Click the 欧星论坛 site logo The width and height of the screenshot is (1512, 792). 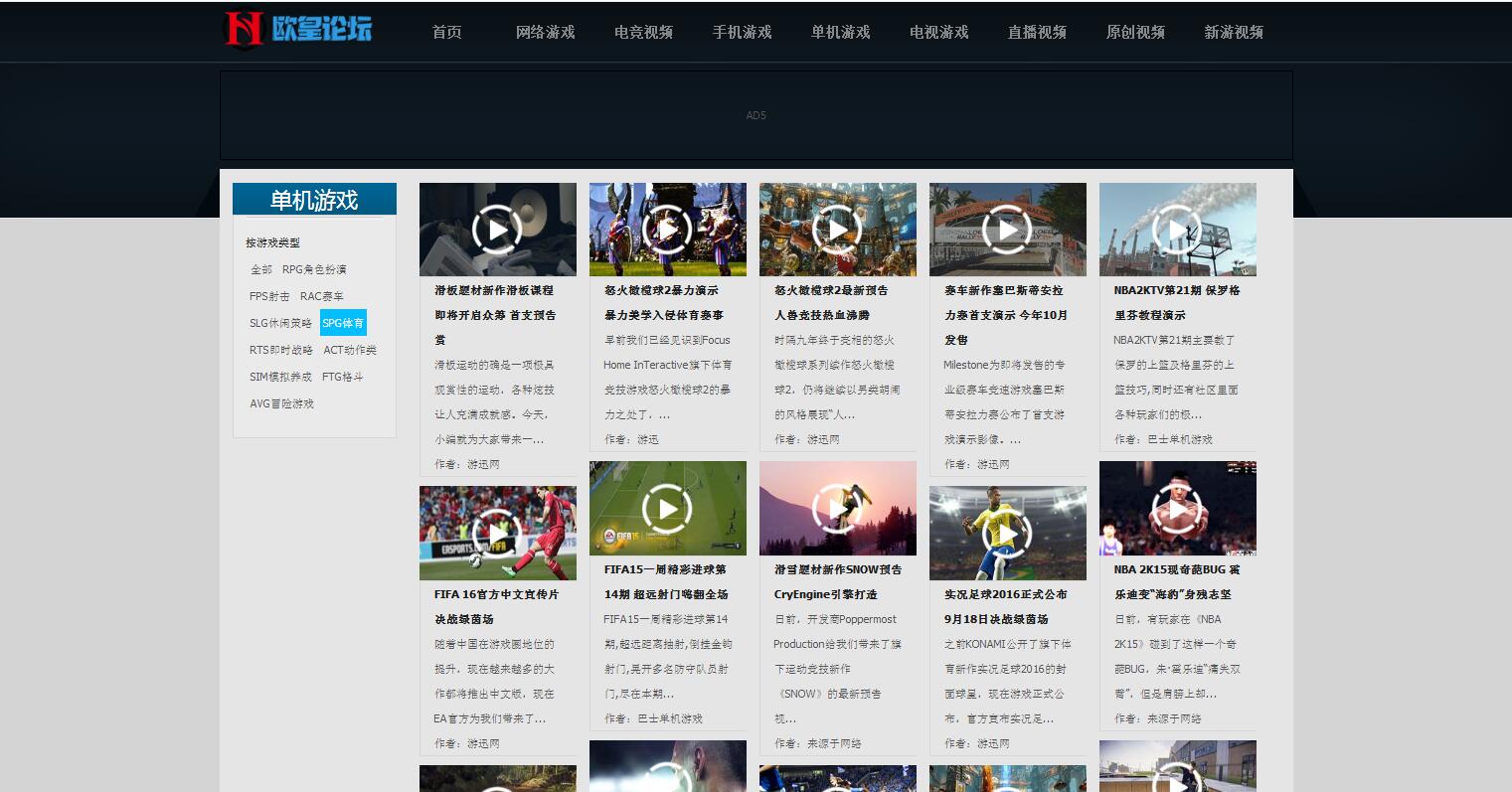pyautogui.click(x=298, y=30)
